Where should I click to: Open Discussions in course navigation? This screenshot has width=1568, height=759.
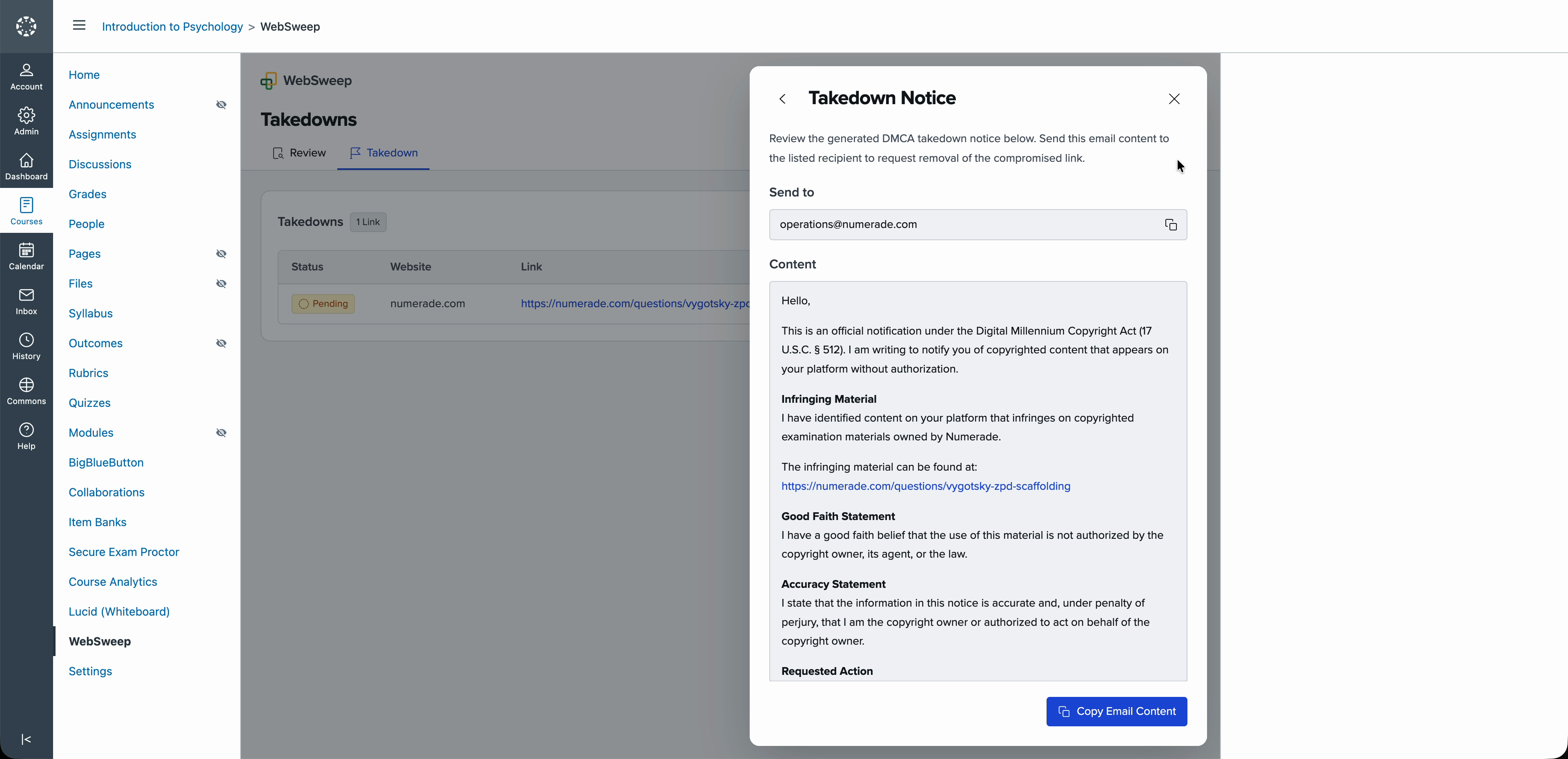coord(100,165)
